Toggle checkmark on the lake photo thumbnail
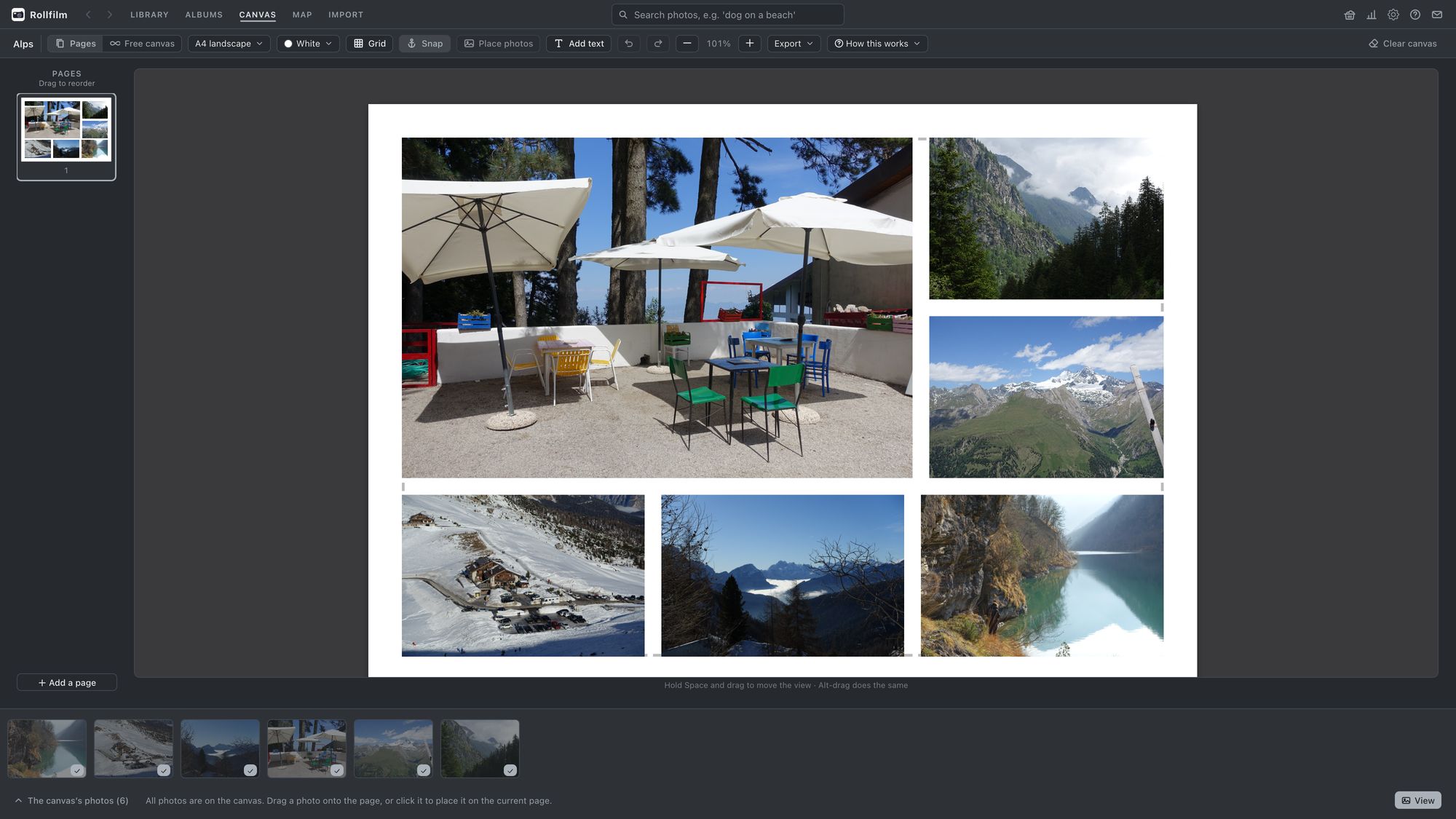The height and width of the screenshot is (819, 1456). tap(77, 770)
